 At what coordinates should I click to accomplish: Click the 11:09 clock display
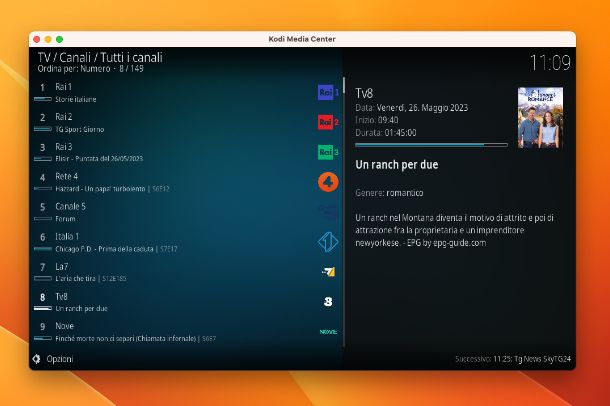(x=550, y=63)
